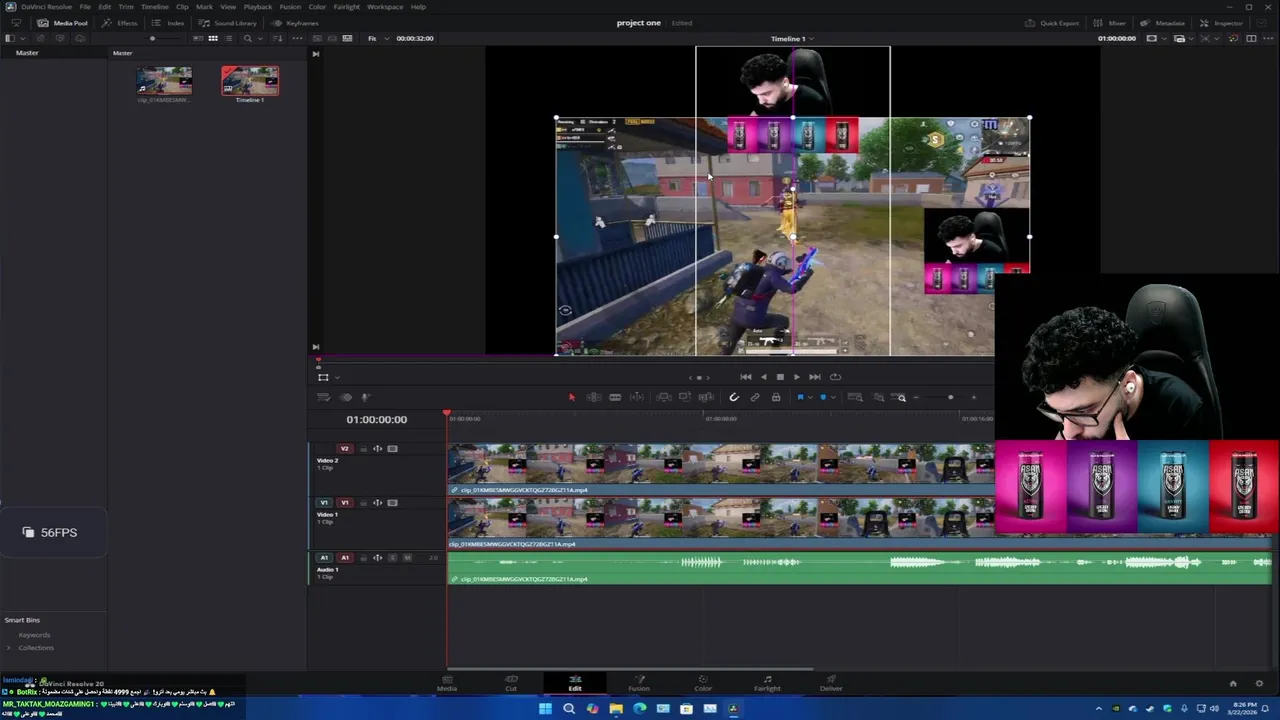Open Windows taskbar Search
Viewport: 1280px width, 720px height.
point(569,709)
